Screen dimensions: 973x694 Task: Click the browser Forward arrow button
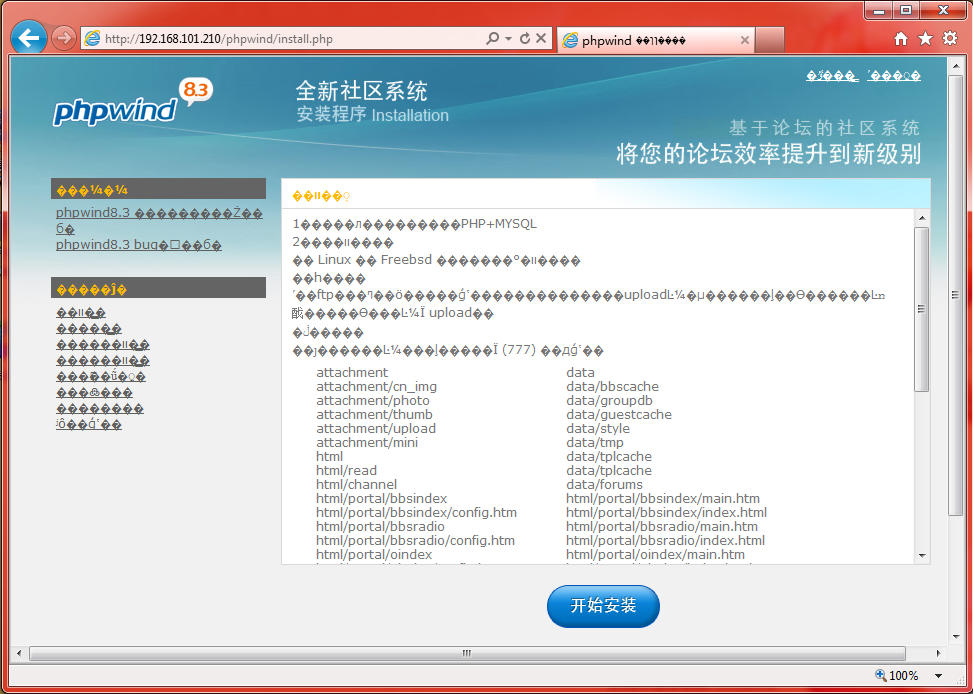coord(63,38)
